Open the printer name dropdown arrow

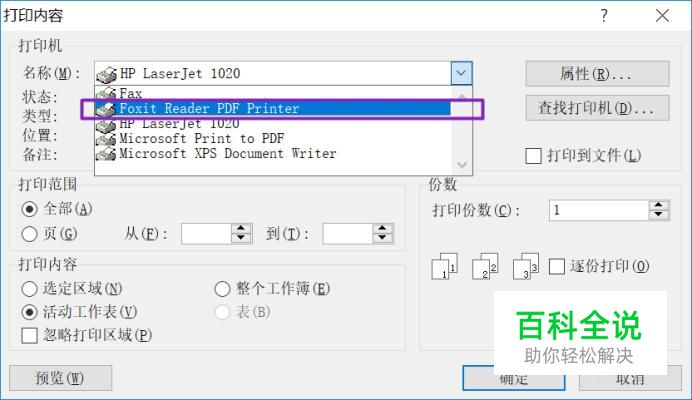(x=461, y=73)
